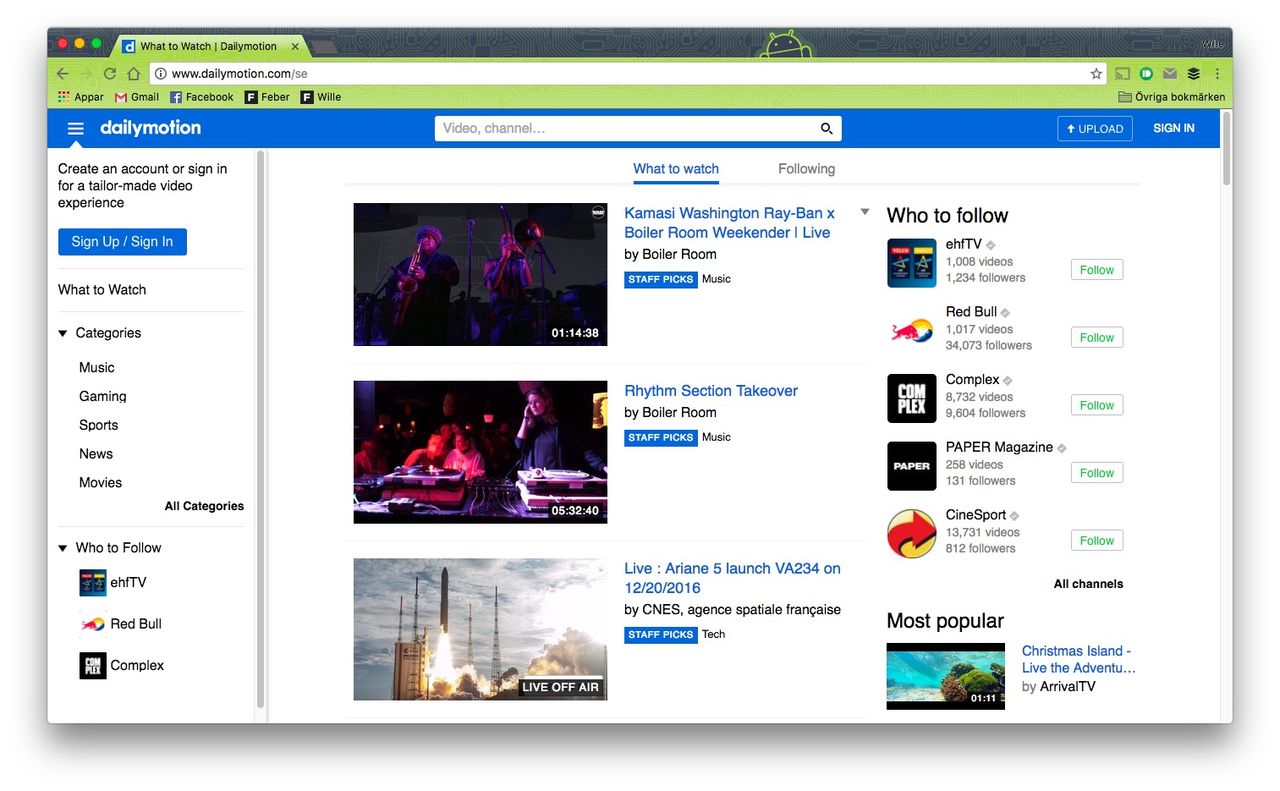The width and height of the screenshot is (1280, 791).
Task: Open the Facebook bookmark
Action: tap(201, 97)
